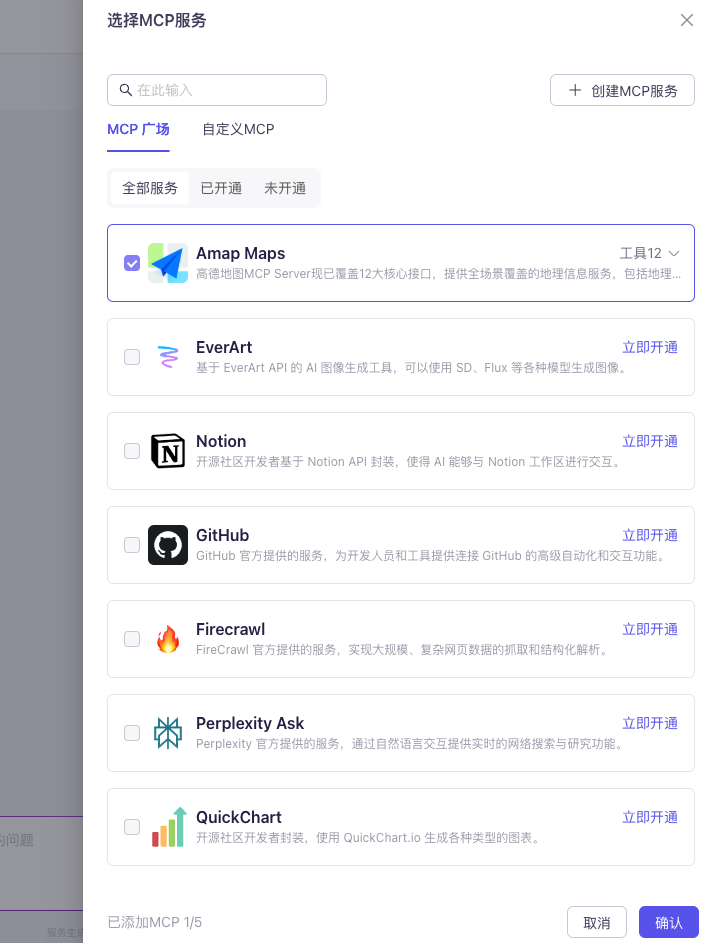Image resolution: width=714 pixels, height=943 pixels.
Task: Click the Perplexity Ask logo icon
Action: tap(168, 733)
